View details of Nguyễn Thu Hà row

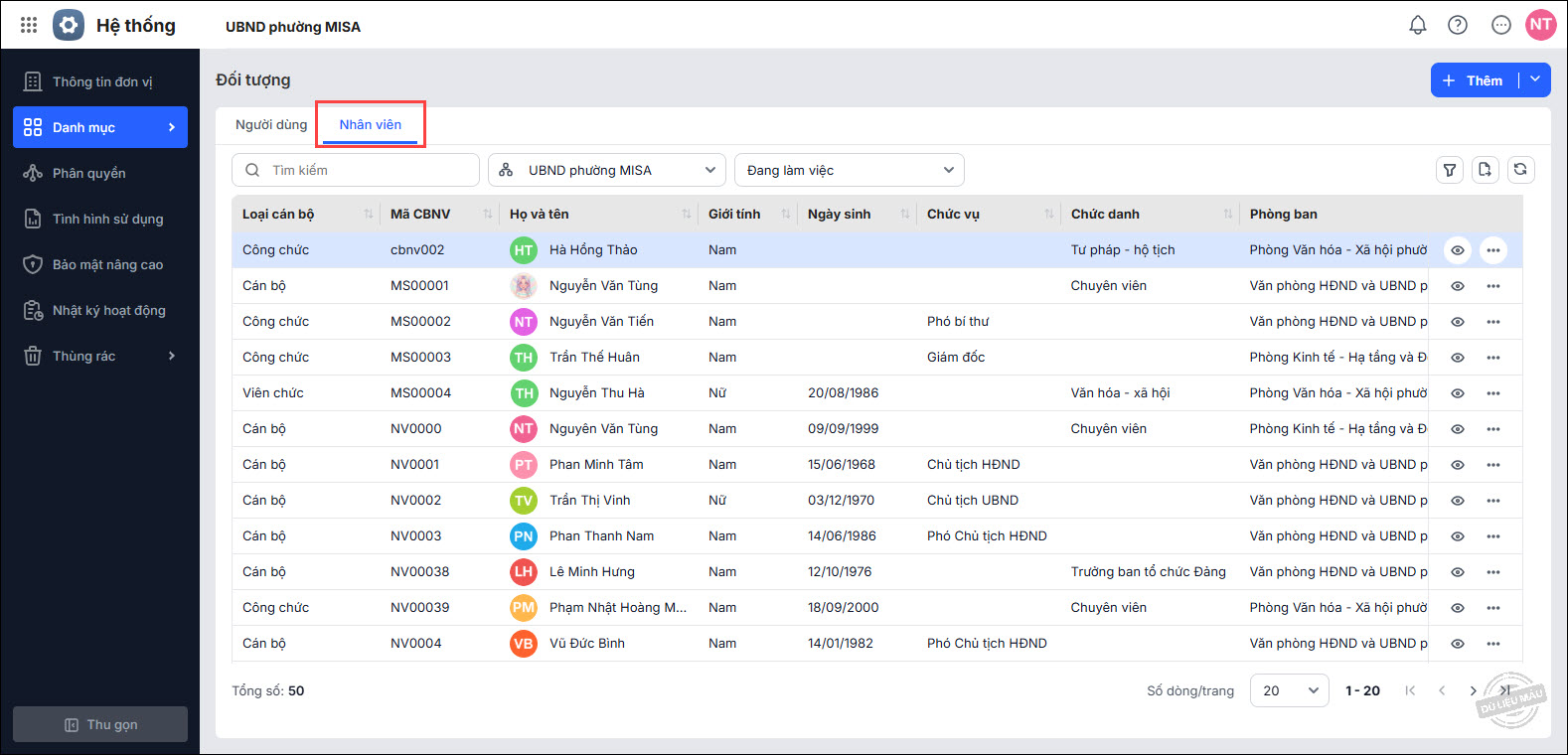1457,393
